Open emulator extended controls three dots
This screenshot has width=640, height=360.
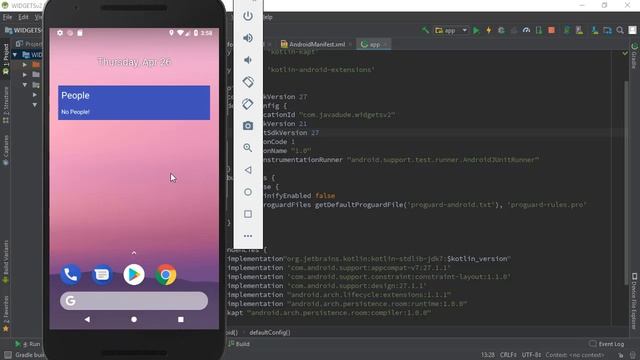coord(248,236)
